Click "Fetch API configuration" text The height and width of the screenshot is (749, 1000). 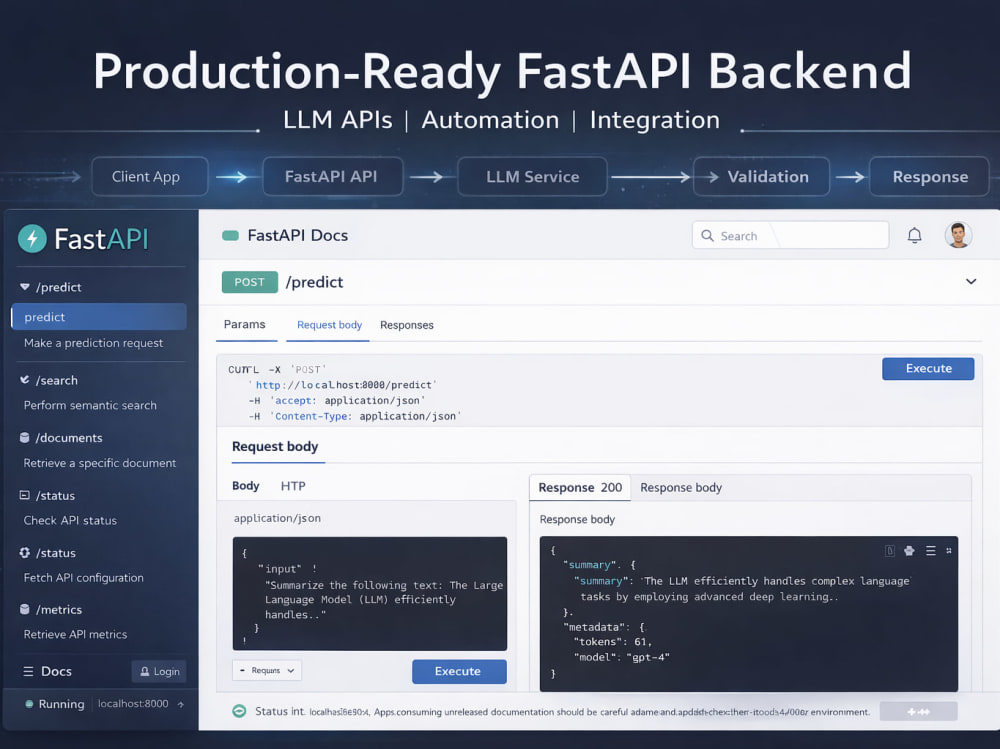click(84, 578)
